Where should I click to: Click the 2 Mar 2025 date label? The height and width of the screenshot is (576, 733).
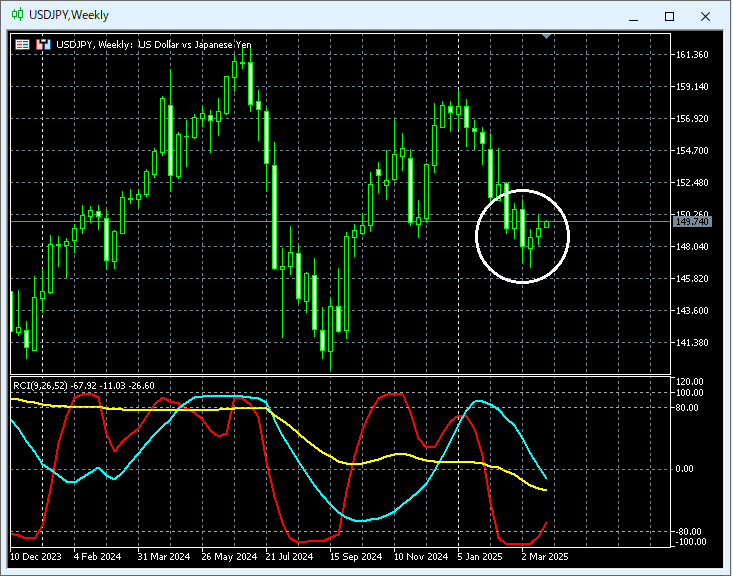(545, 557)
